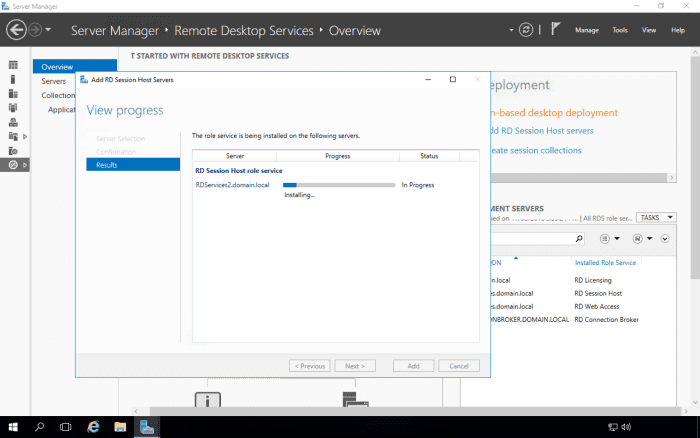
Task: Open the Tools menu
Action: point(620,30)
